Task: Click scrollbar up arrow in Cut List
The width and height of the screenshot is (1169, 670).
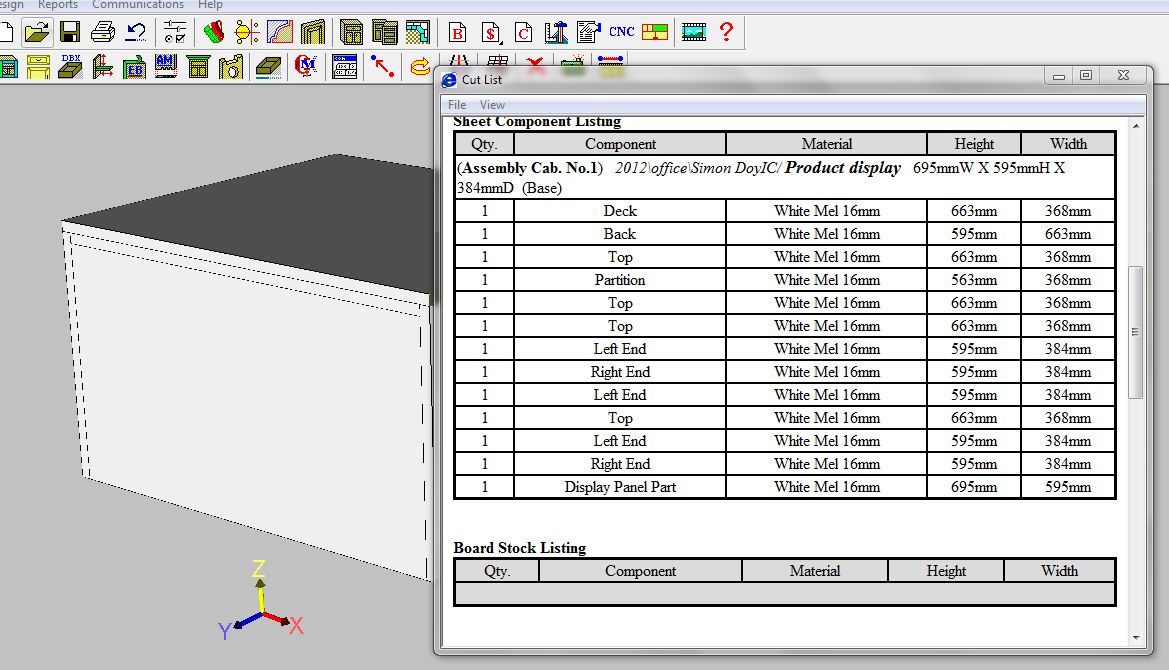Action: (1135, 125)
